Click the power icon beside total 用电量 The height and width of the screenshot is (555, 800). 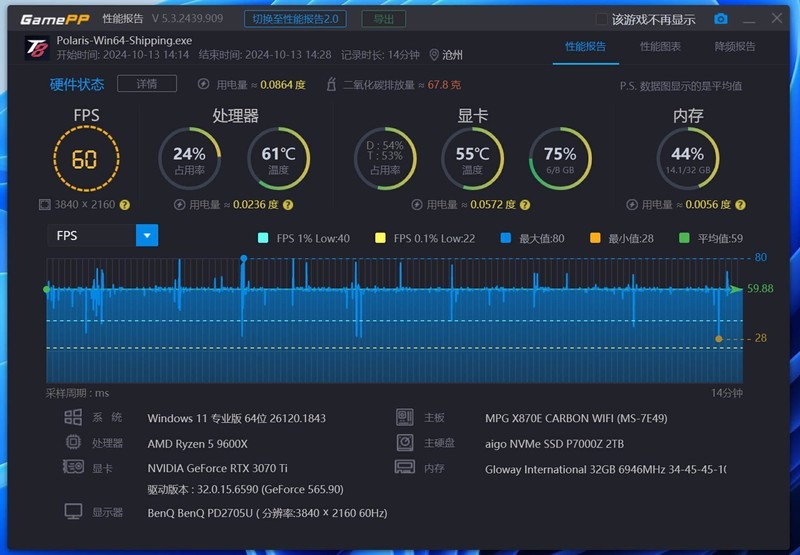pos(203,84)
